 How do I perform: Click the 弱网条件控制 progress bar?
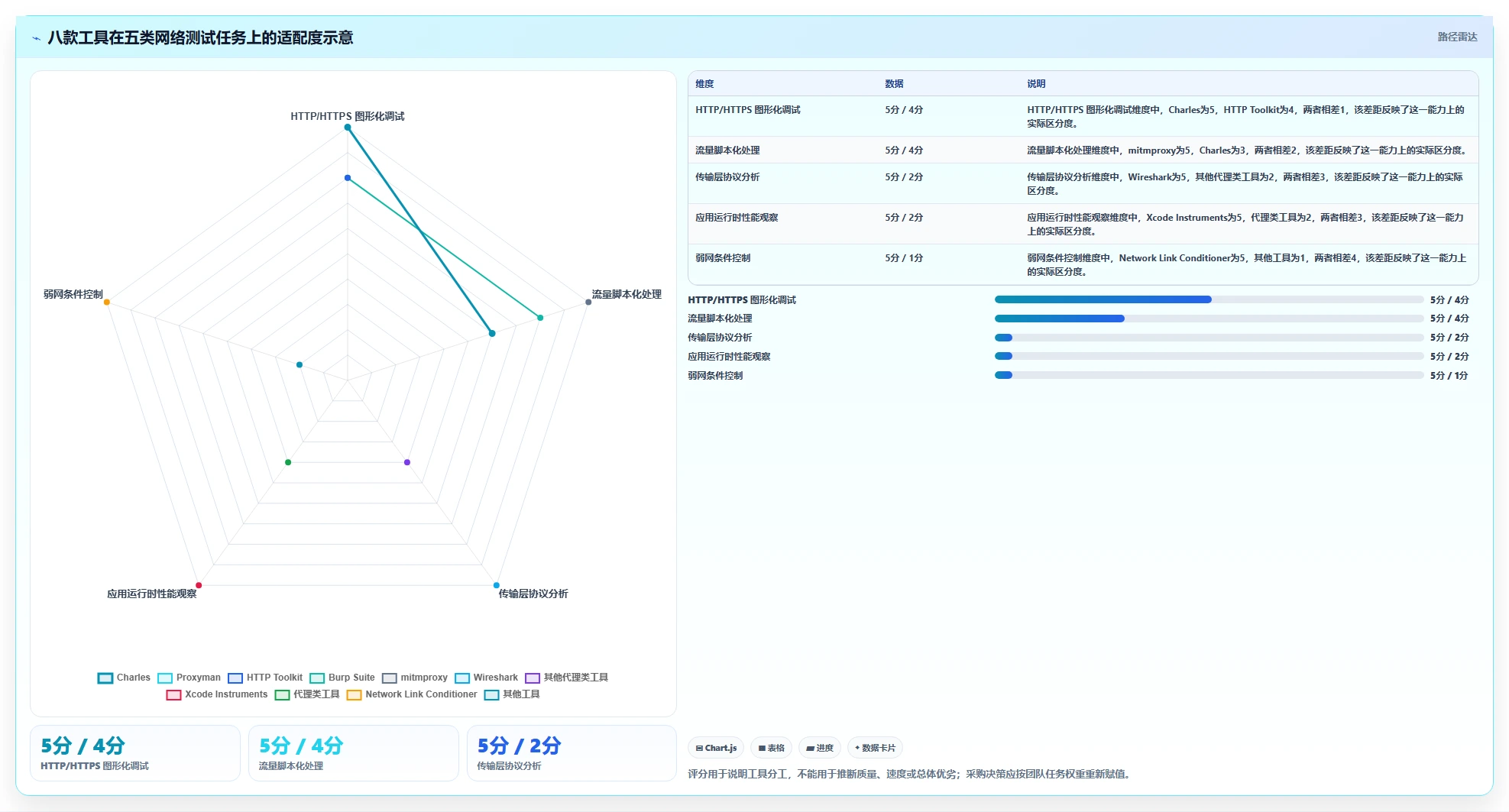1209,375
